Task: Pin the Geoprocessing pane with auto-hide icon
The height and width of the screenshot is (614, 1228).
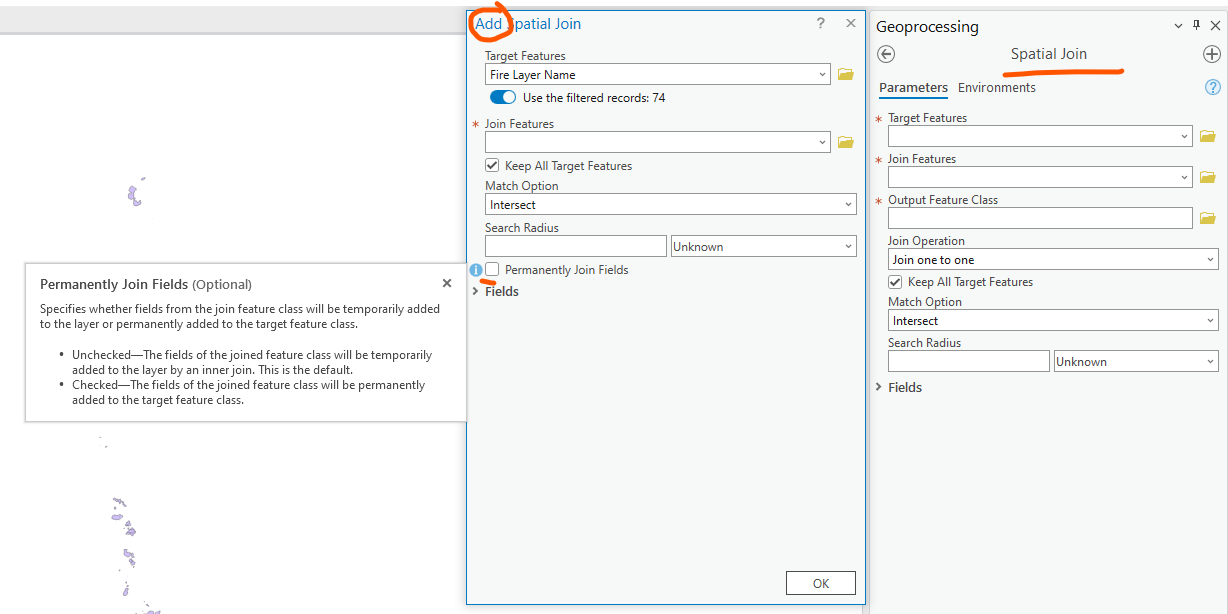Action: (x=1195, y=27)
